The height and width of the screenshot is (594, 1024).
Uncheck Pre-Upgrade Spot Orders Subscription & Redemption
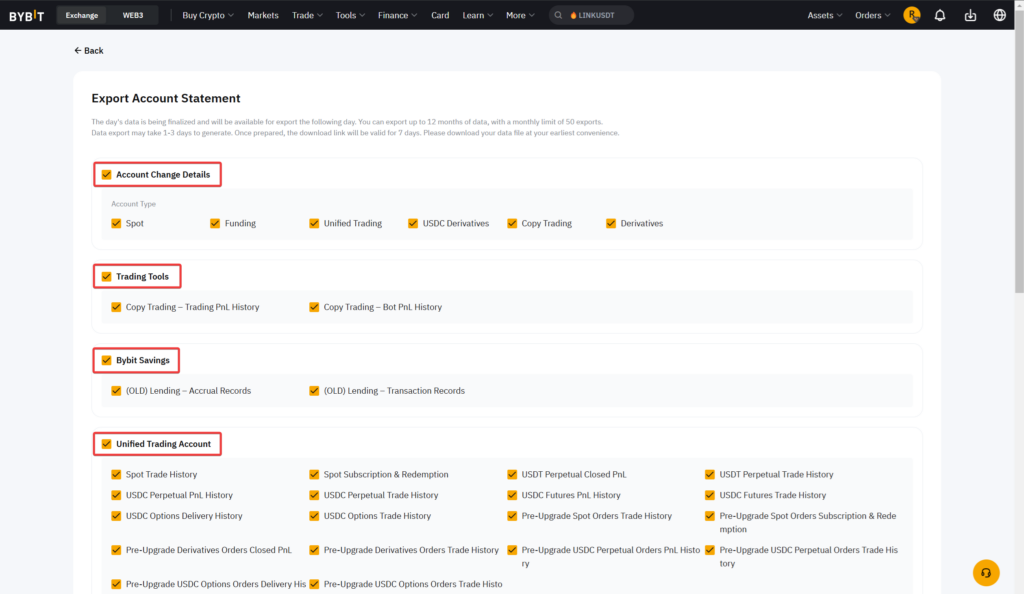(710, 516)
